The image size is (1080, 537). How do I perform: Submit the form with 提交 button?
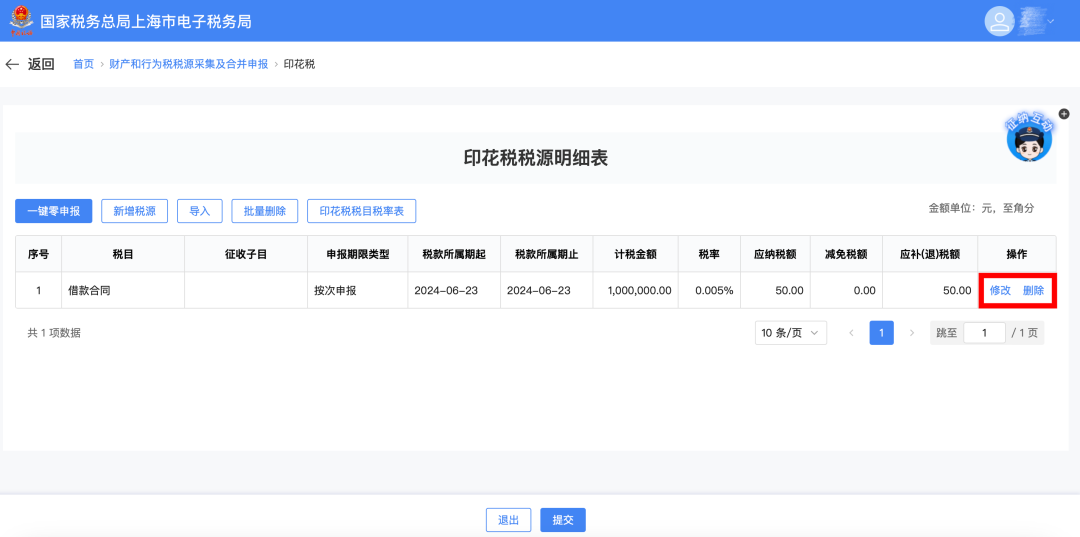(563, 520)
